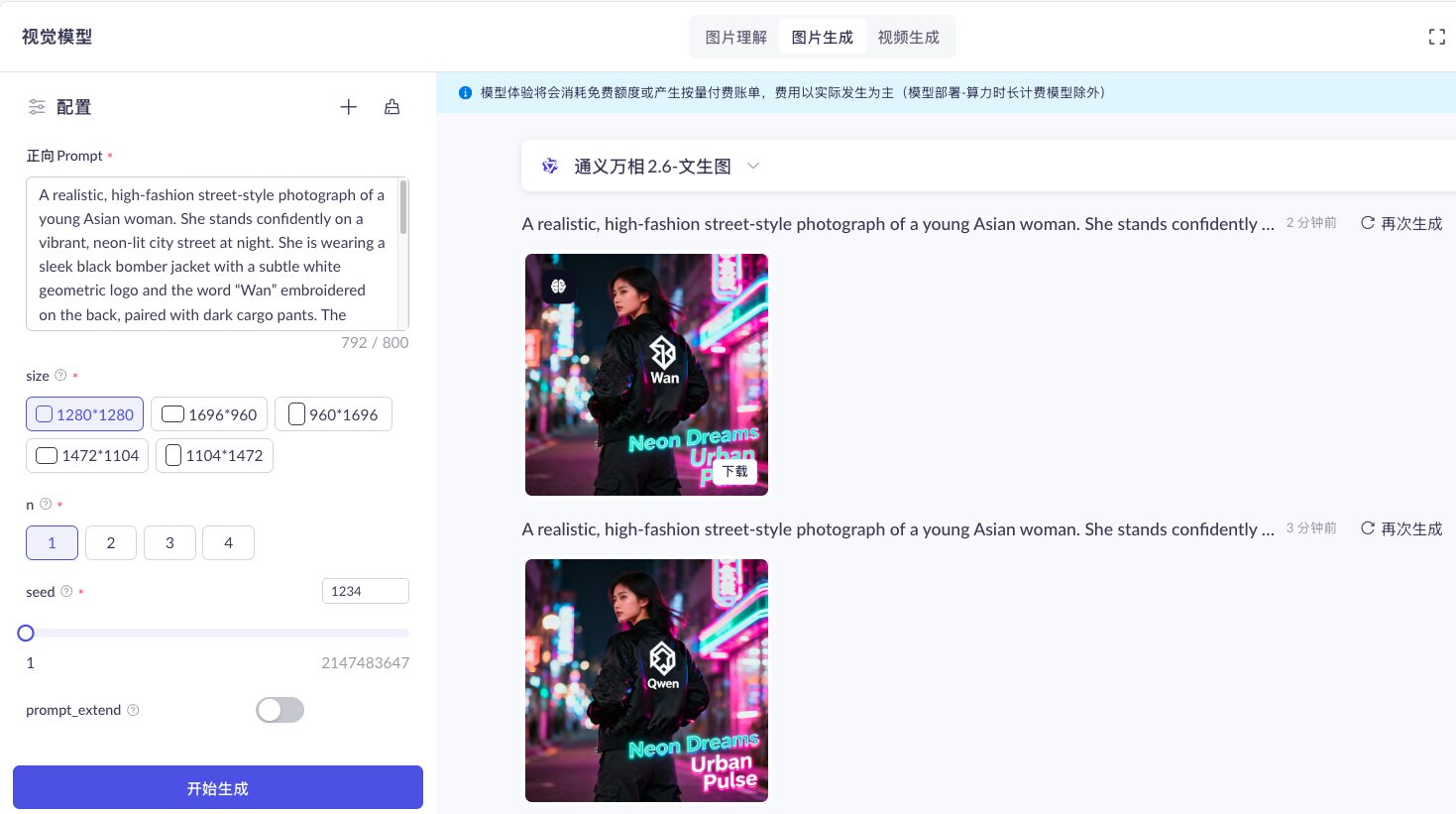Click the n parameter help icon
The image size is (1456, 814).
pos(46,505)
